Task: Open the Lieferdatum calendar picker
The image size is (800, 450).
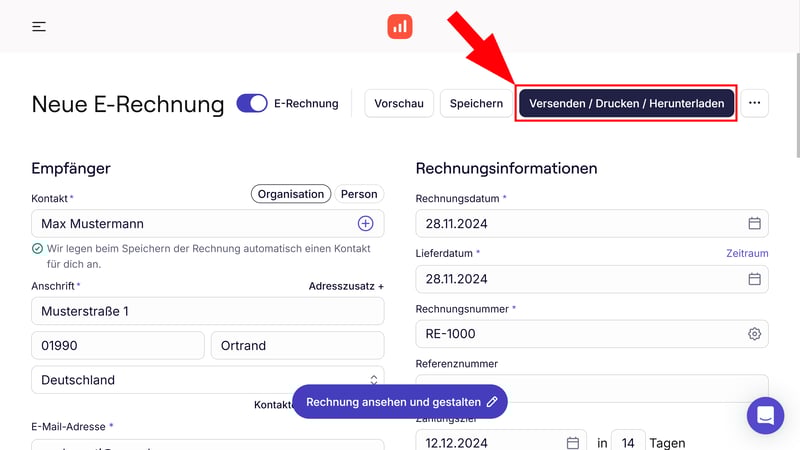Action: [x=755, y=279]
